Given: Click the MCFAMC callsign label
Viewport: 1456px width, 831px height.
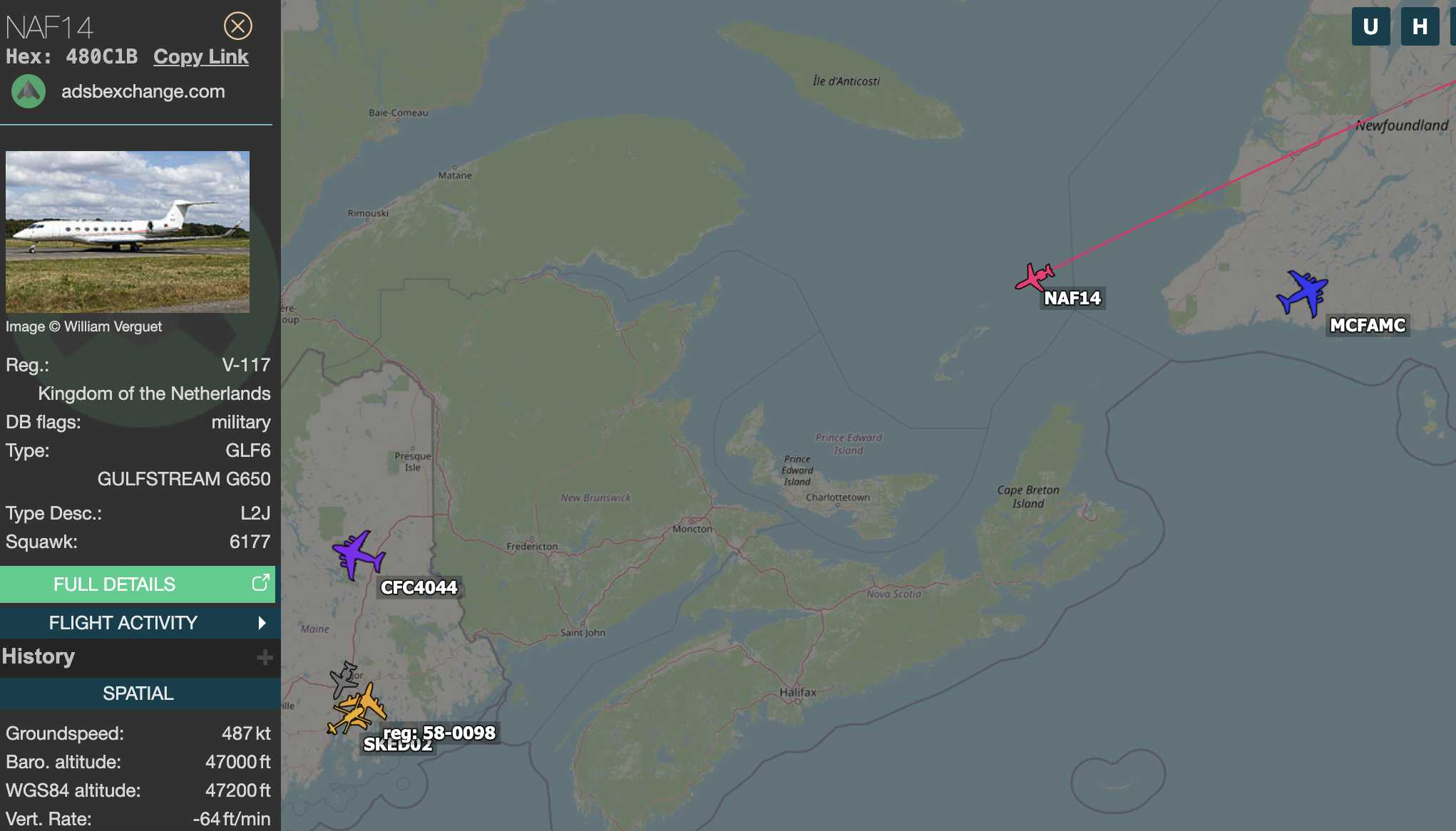Looking at the screenshot, I should (1368, 325).
